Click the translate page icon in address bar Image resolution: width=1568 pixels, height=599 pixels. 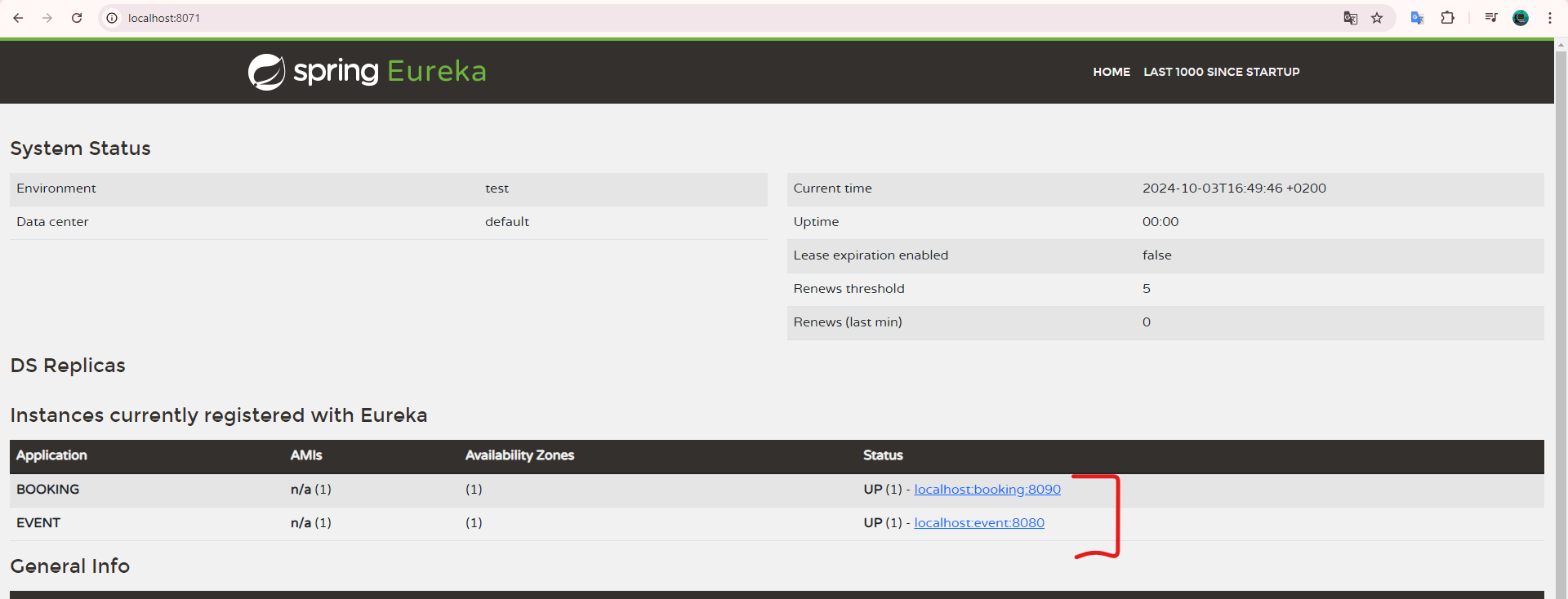click(x=1351, y=18)
